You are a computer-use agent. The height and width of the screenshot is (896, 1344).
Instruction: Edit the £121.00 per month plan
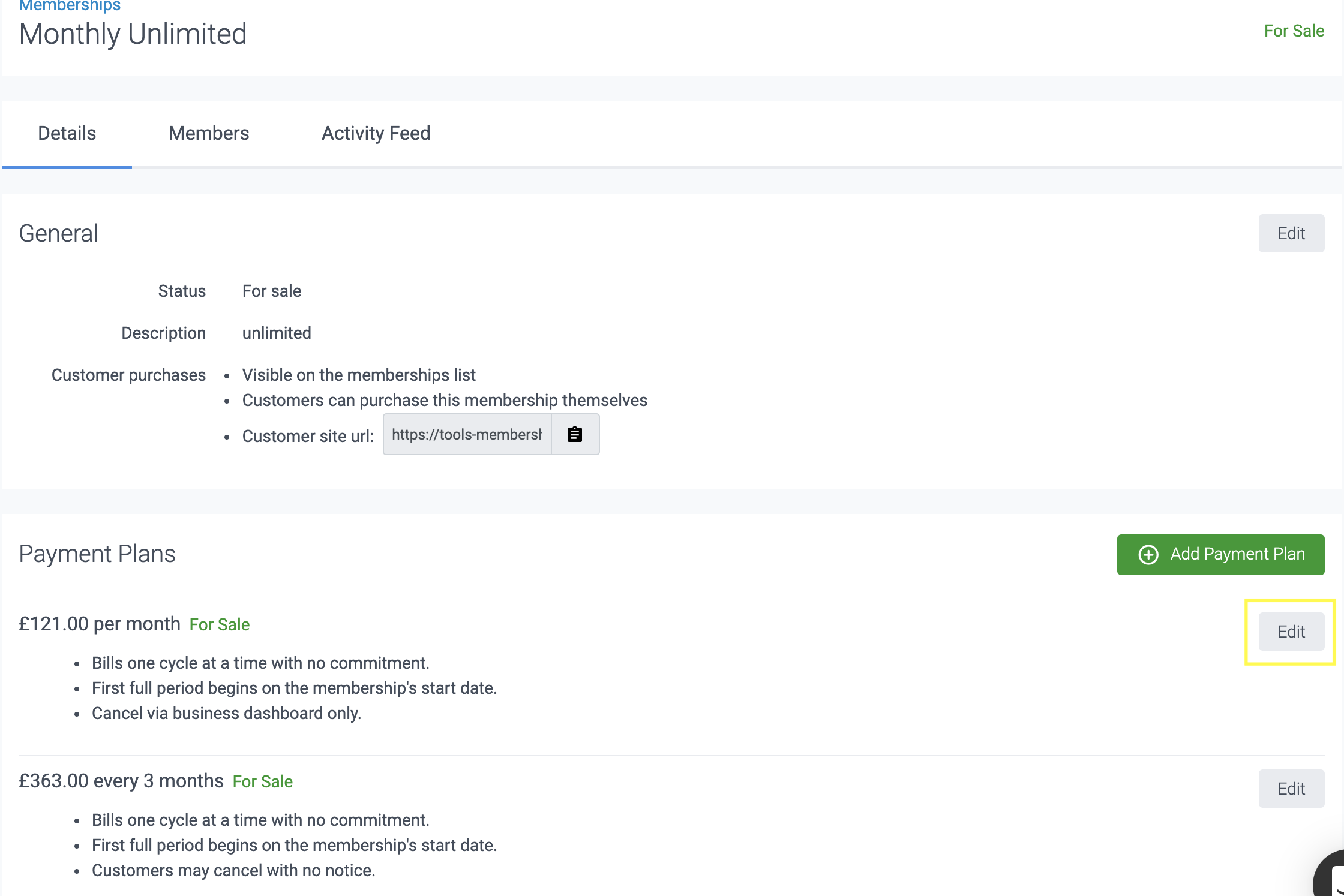click(x=1291, y=632)
